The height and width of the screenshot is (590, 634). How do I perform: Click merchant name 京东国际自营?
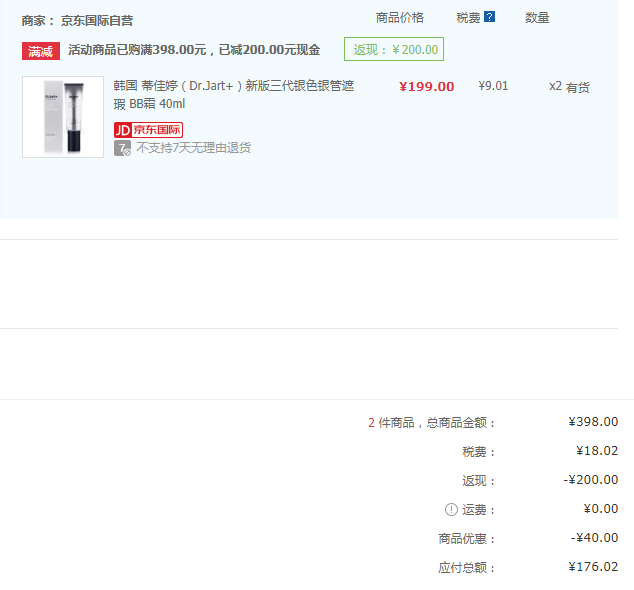[x=97, y=21]
